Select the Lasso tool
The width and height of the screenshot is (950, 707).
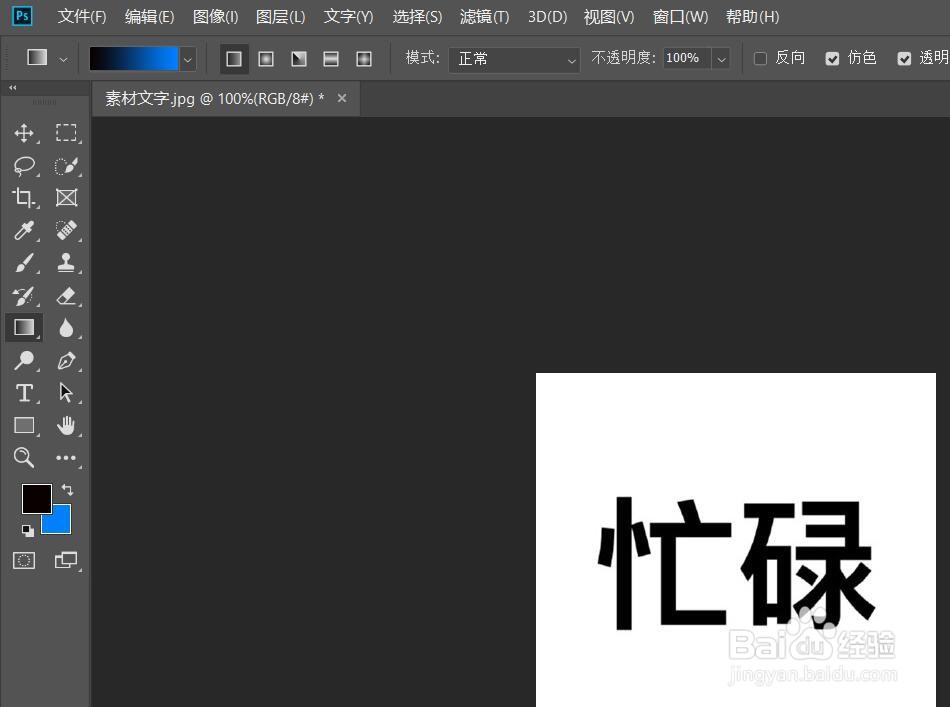(x=24, y=166)
